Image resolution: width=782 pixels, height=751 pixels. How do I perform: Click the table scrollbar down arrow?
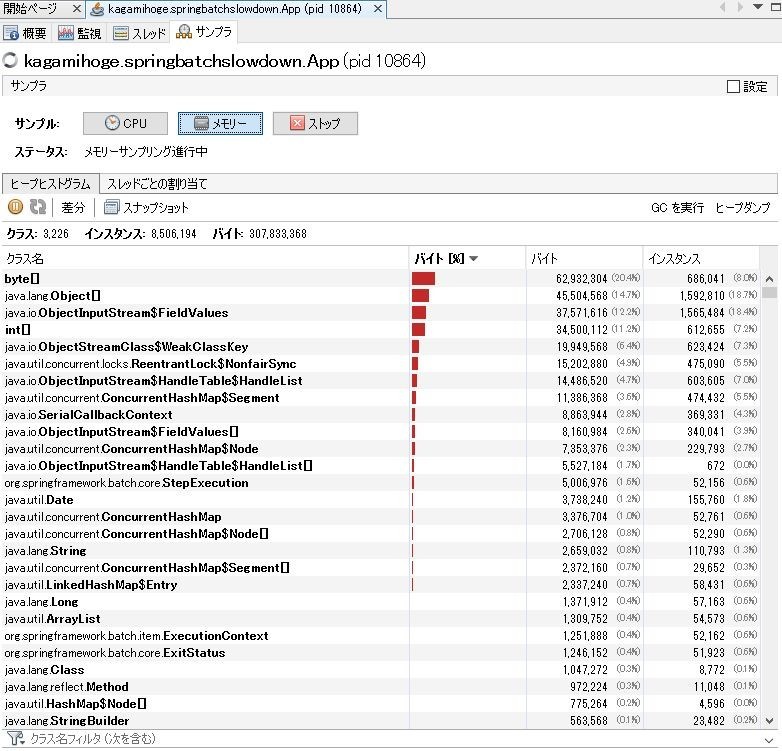coord(770,721)
